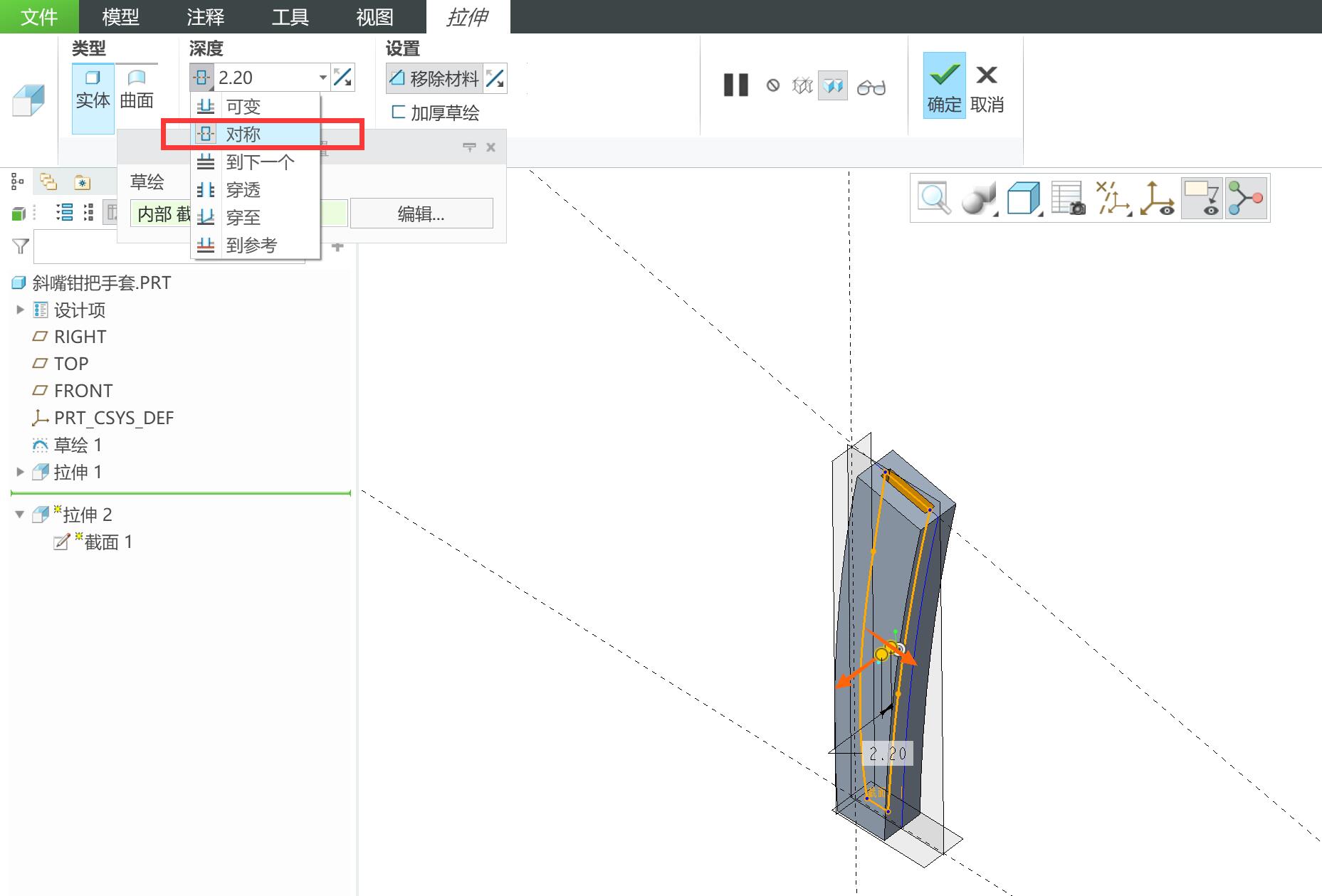Viewport: 1322px width, 896px height.
Task: Expand the 拉伸 1 tree node
Action: click(x=20, y=471)
